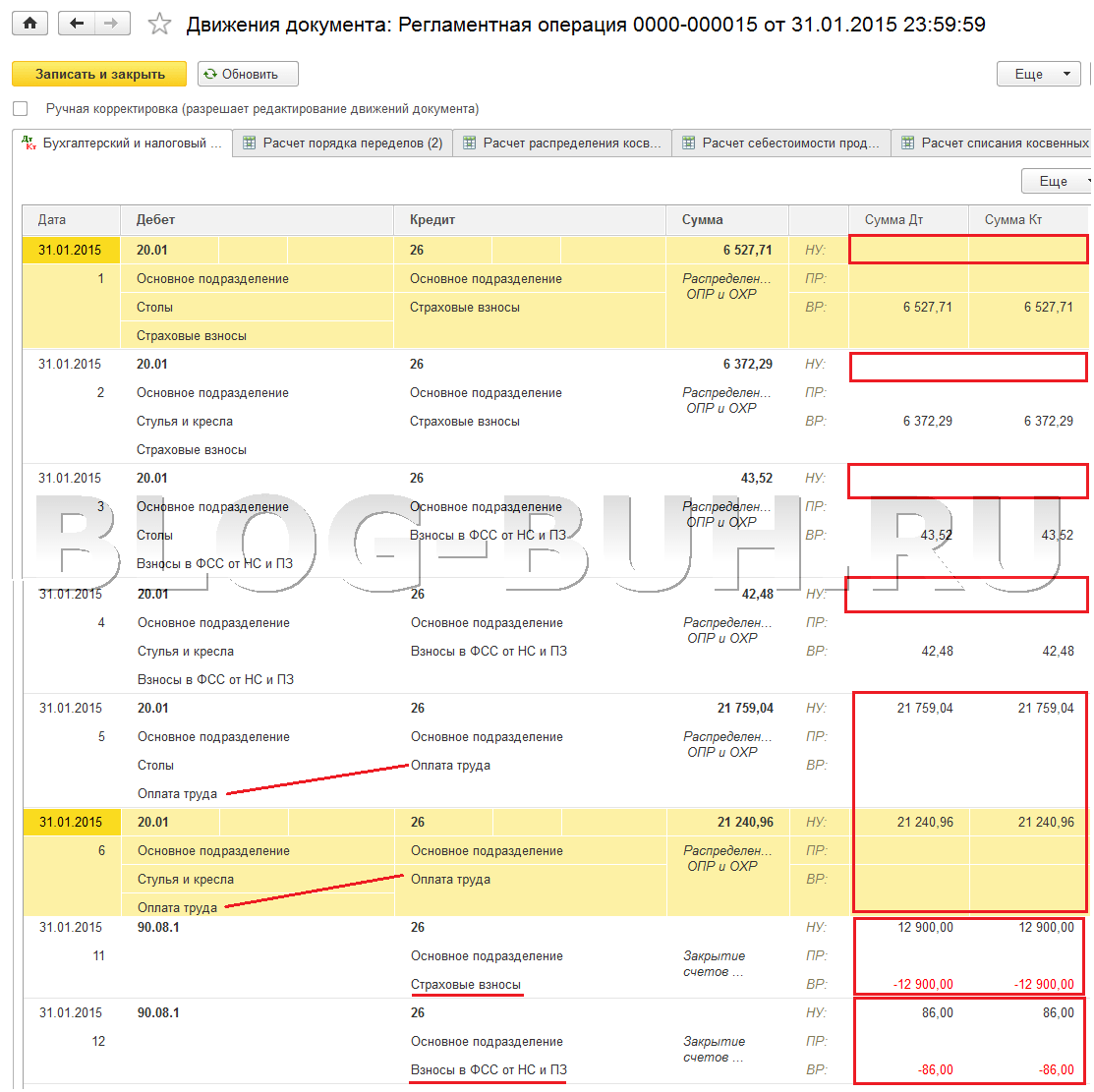This screenshot has height=1092, width=1094.
Task: Open the top Еще dropdown menu
Action: tap(1038, 74)
